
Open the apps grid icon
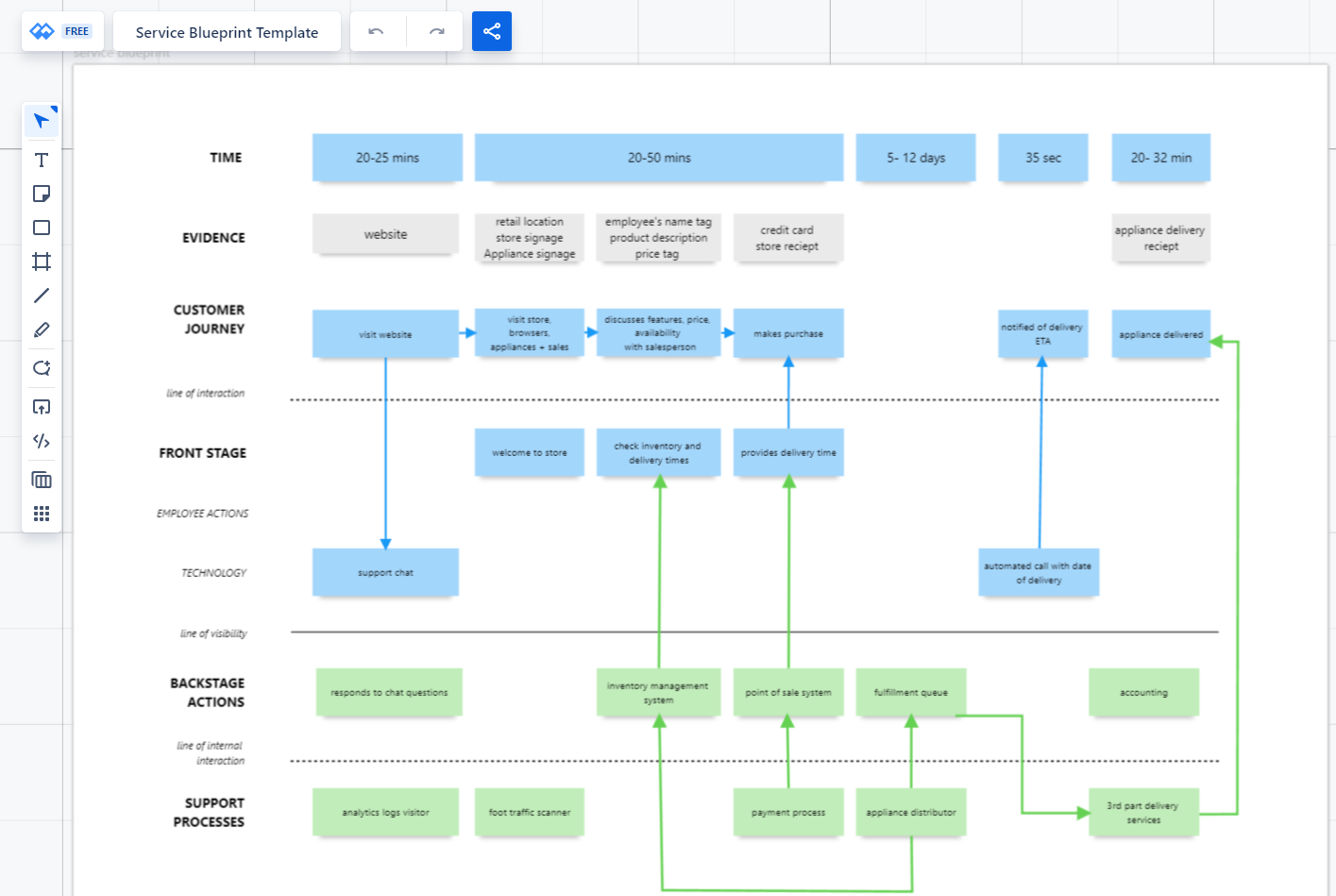click(41, 513)
